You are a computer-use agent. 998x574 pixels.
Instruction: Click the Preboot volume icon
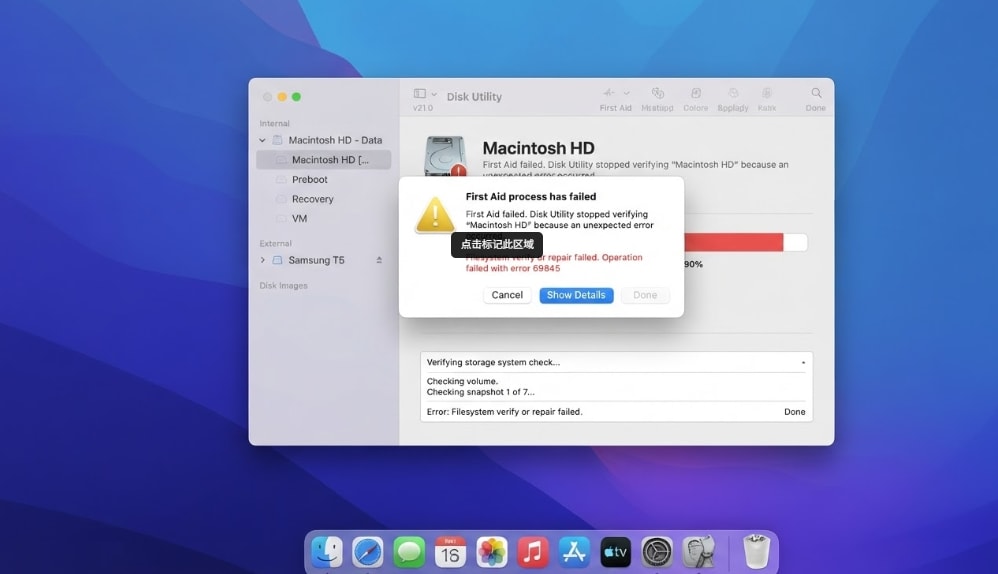[x=281, y=179]
